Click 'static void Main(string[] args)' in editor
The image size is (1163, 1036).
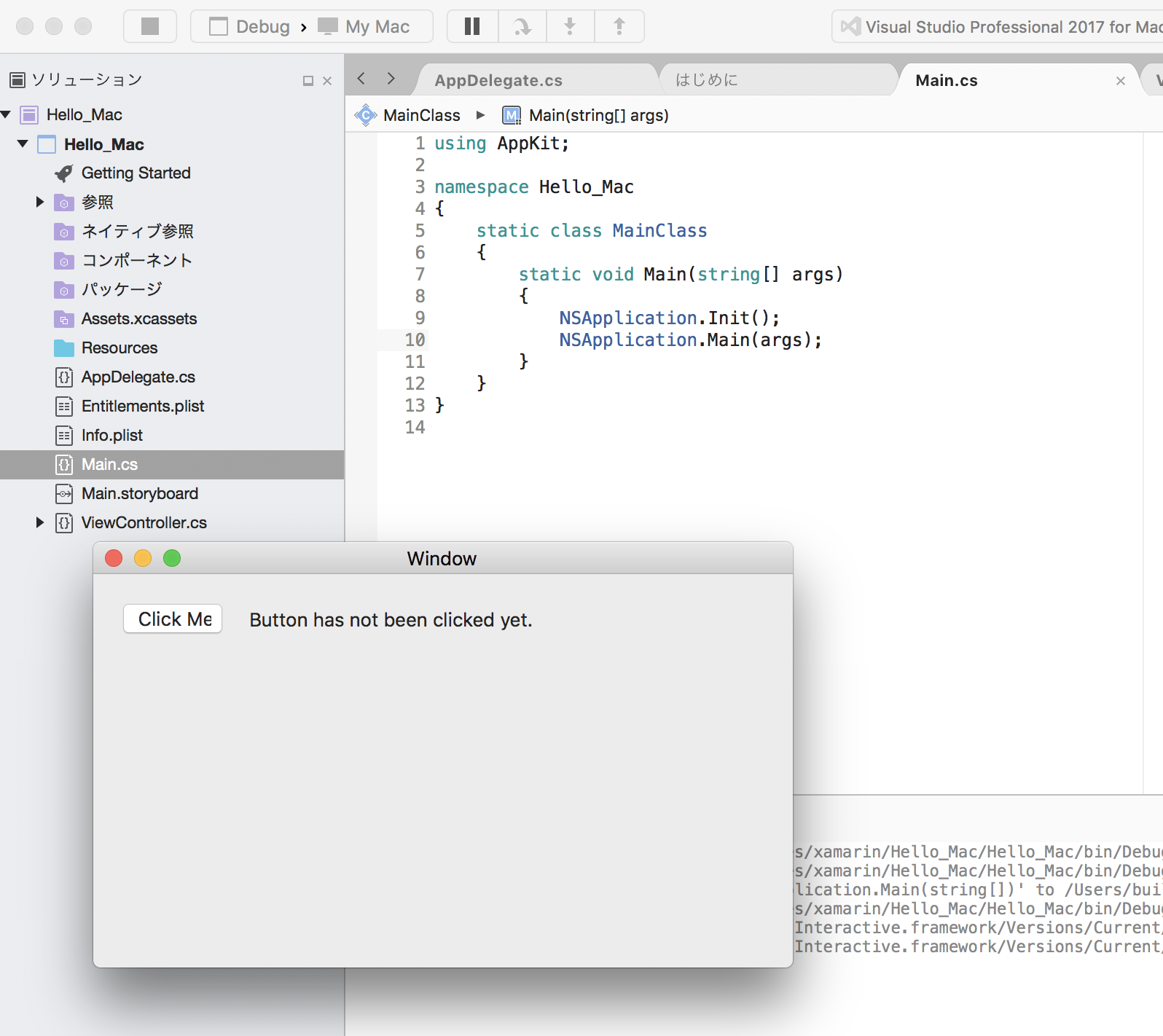pos(681,275)
